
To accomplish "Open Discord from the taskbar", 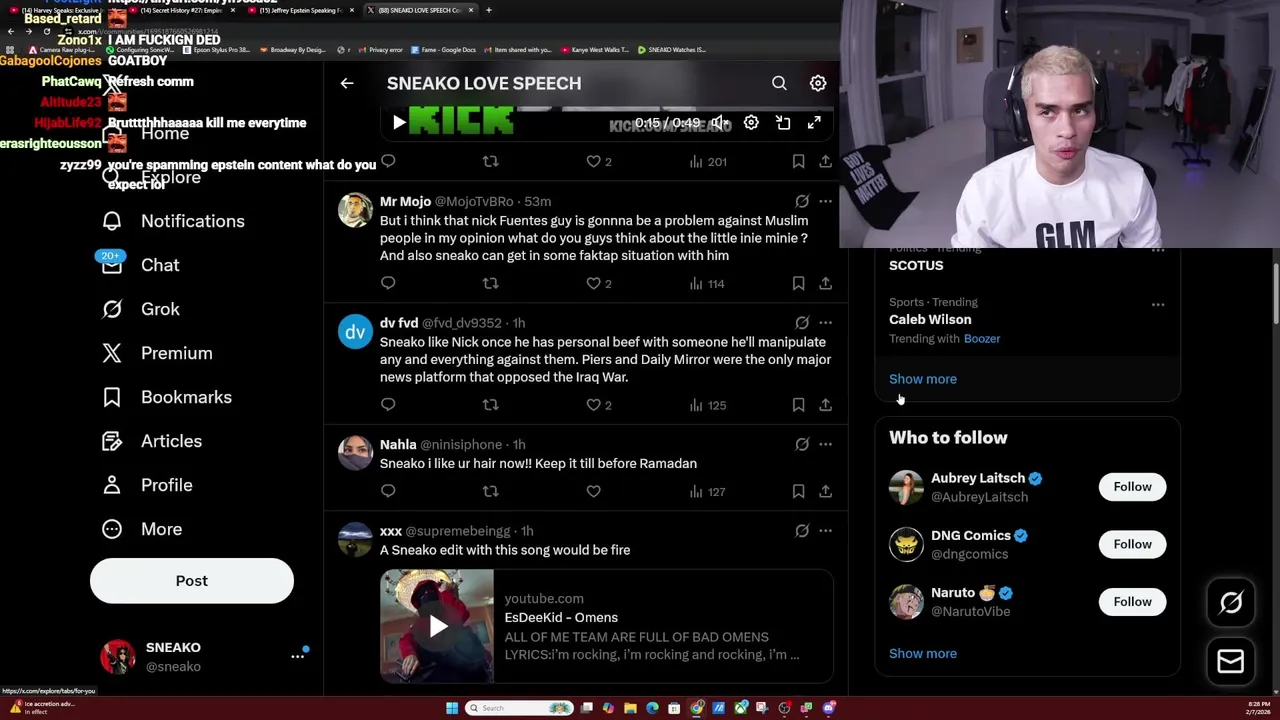I will pos(829,708).
